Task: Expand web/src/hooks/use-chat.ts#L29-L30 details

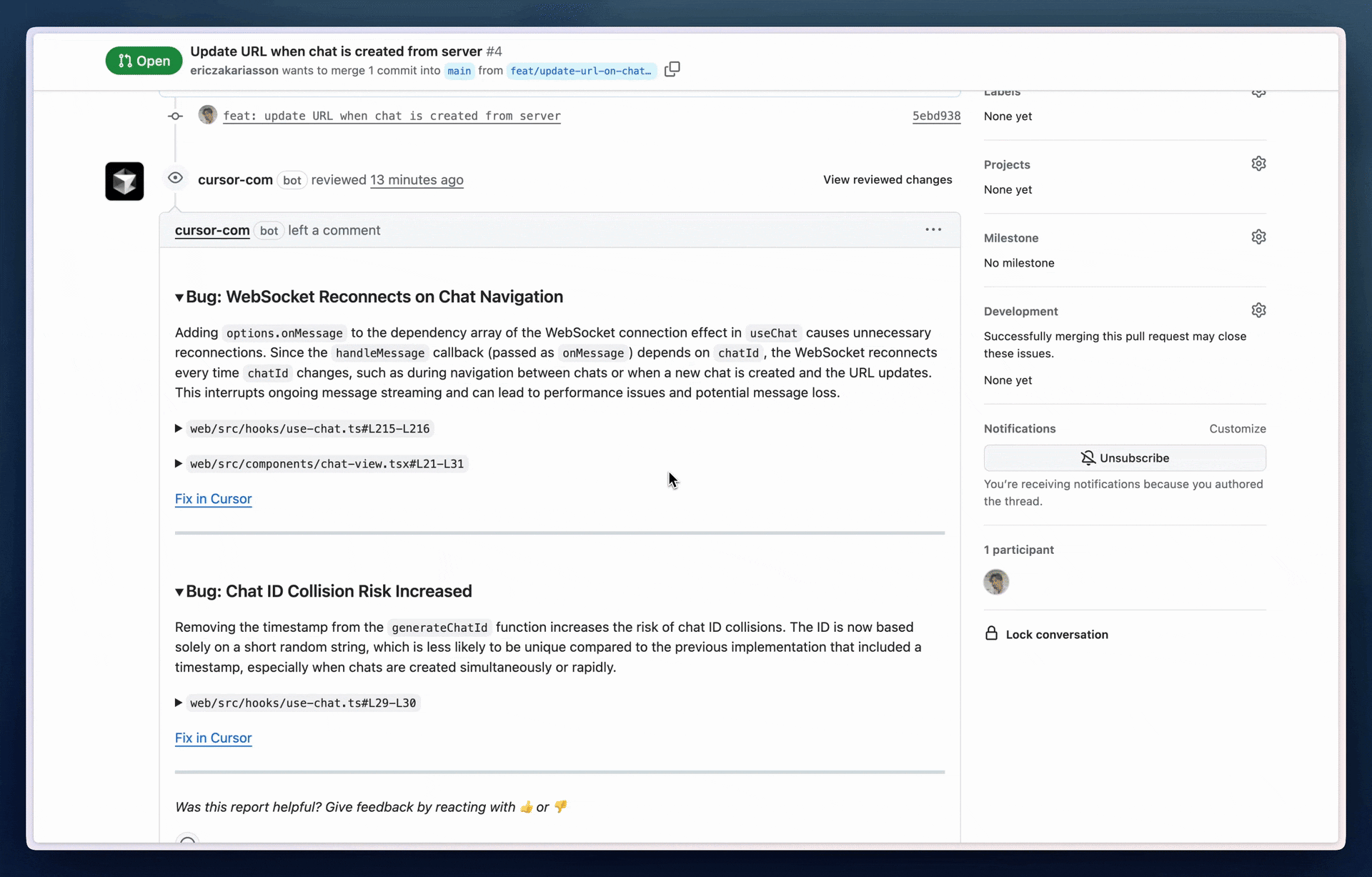Action: [x=179, y=703]
